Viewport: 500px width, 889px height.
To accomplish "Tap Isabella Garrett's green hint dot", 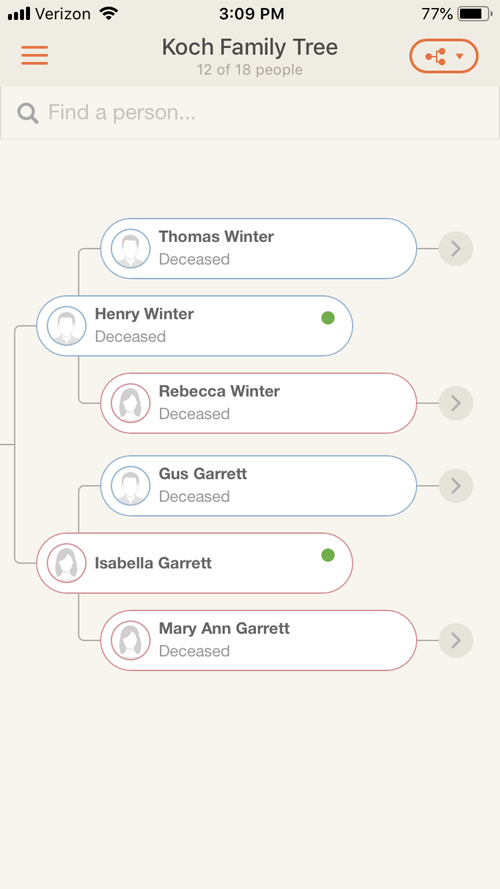I will pyautogui.click(x=328, y=555).
